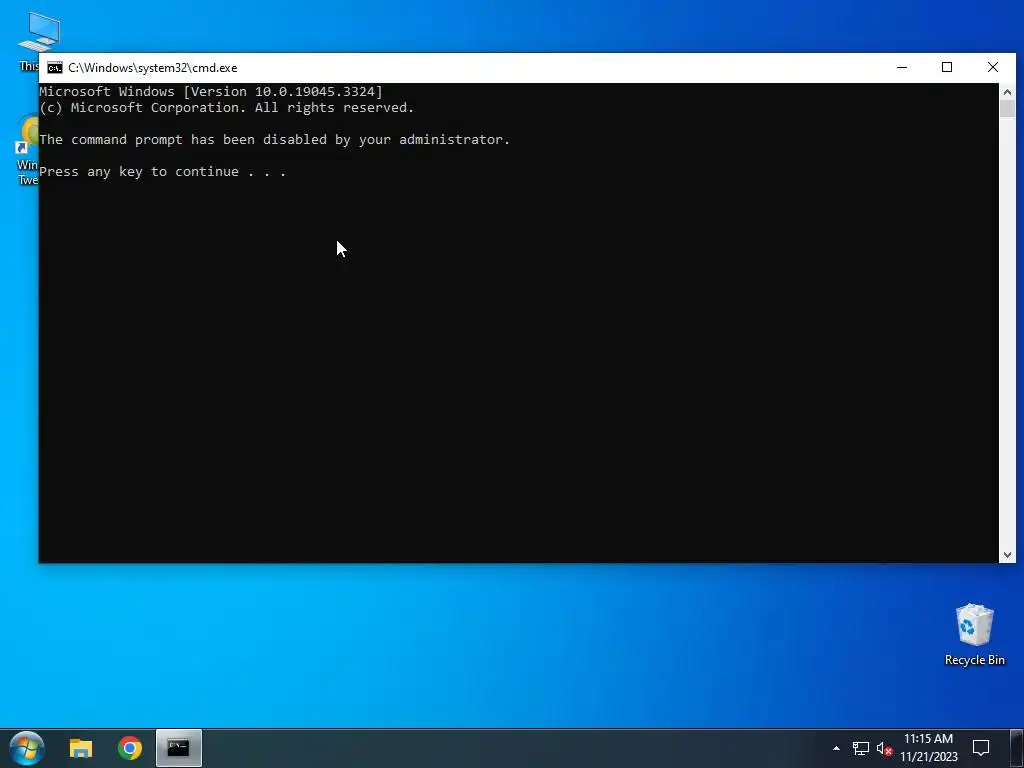This screenshot has height=768, width=1024.
Task: Open the Action Center notifications icon
Action: pos(980,748)
